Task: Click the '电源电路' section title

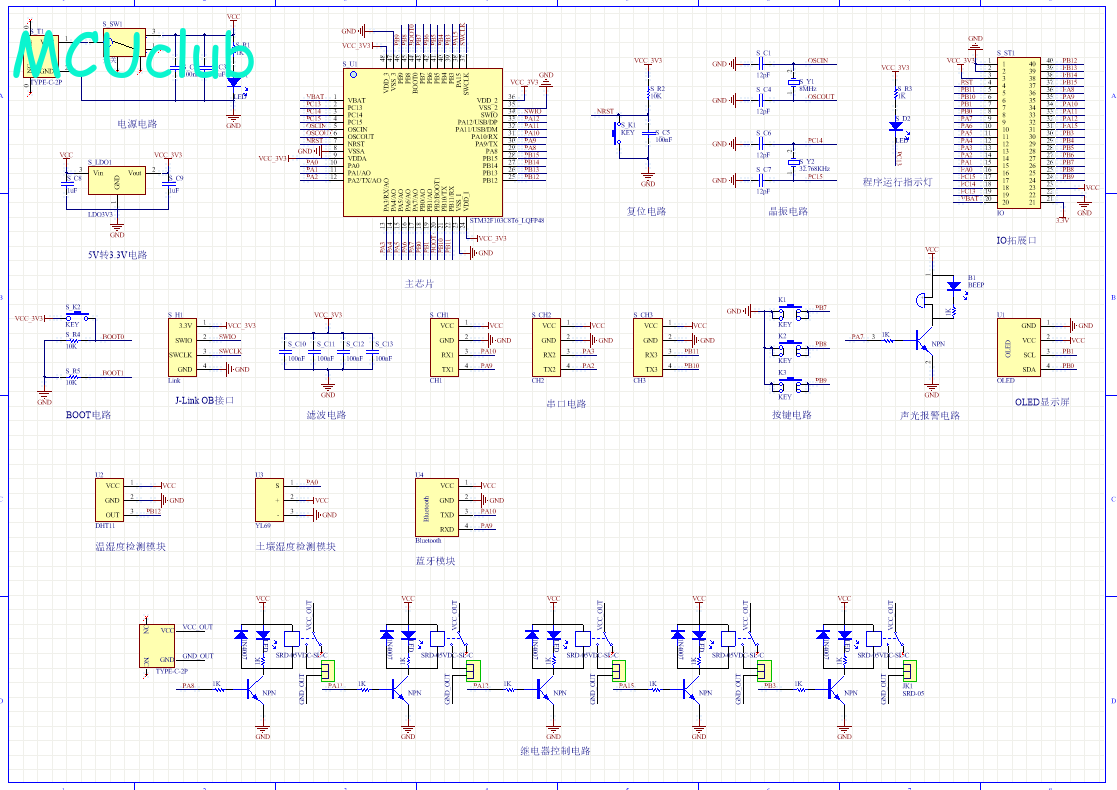Action: [x=137, y=124]
